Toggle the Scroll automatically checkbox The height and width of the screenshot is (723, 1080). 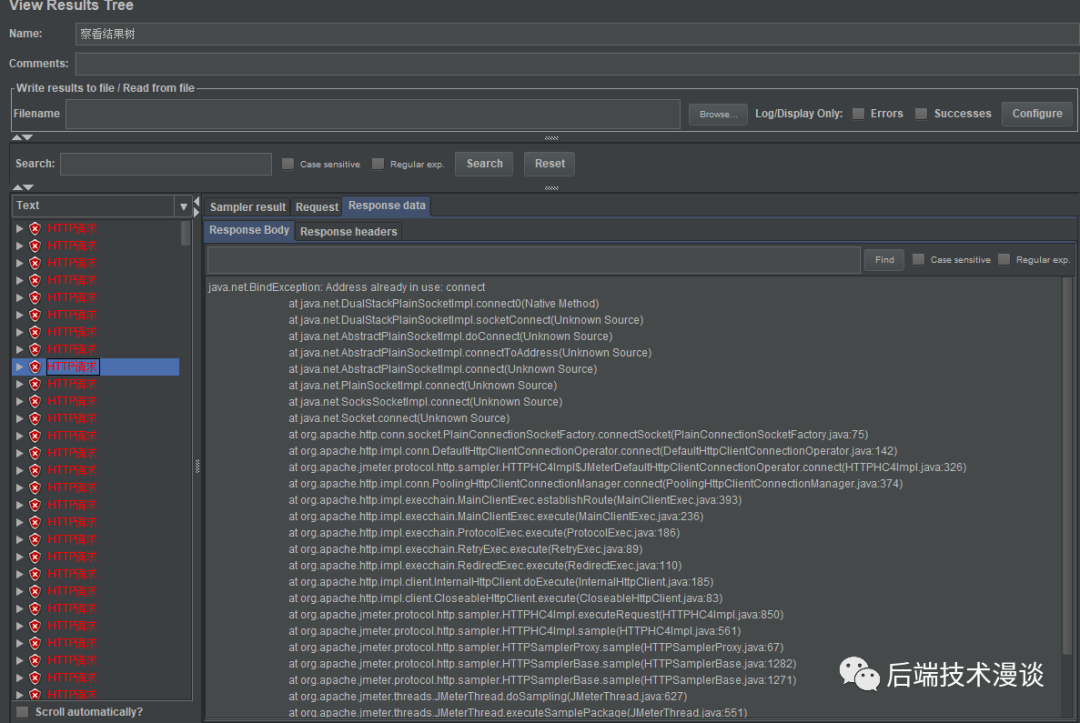pyautogui.click(x=22, y=712)
